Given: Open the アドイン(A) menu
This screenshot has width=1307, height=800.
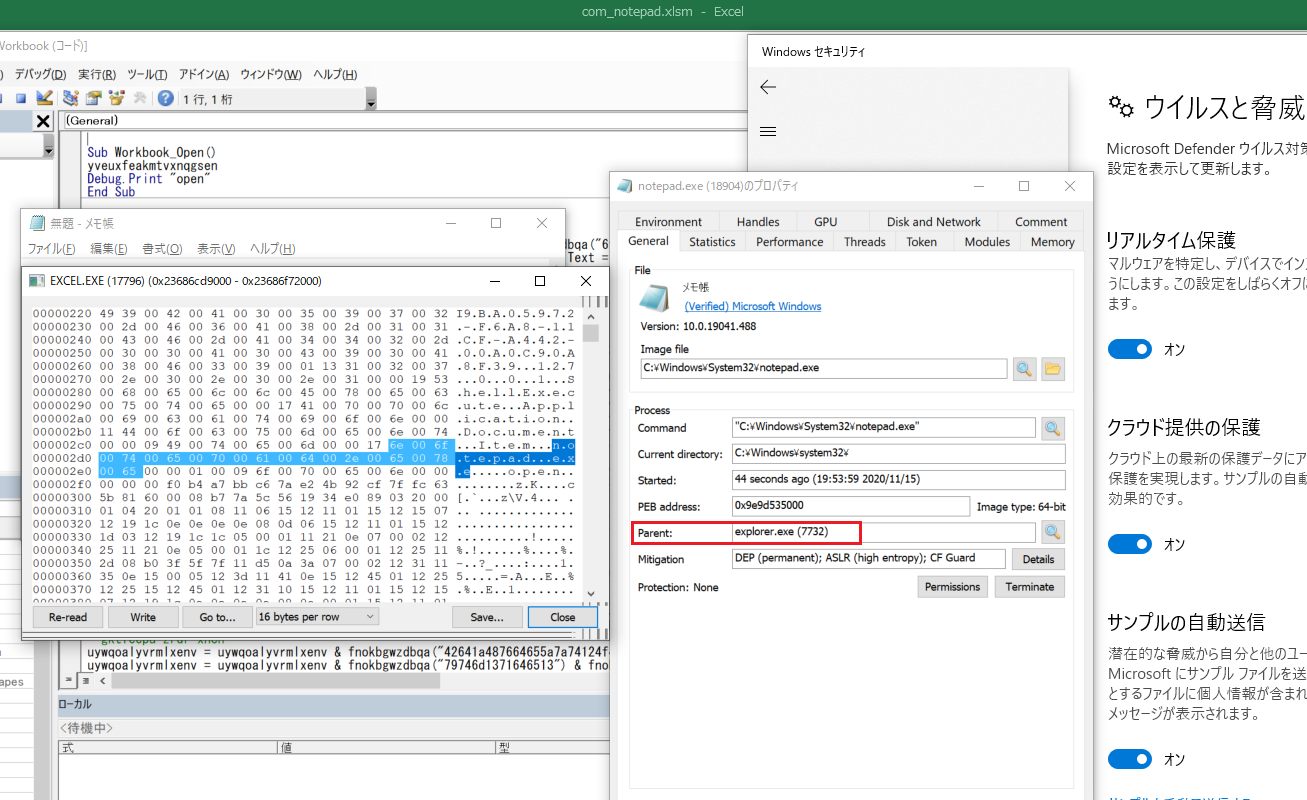Looking at the screenshot, I should (x=204, y=74).
